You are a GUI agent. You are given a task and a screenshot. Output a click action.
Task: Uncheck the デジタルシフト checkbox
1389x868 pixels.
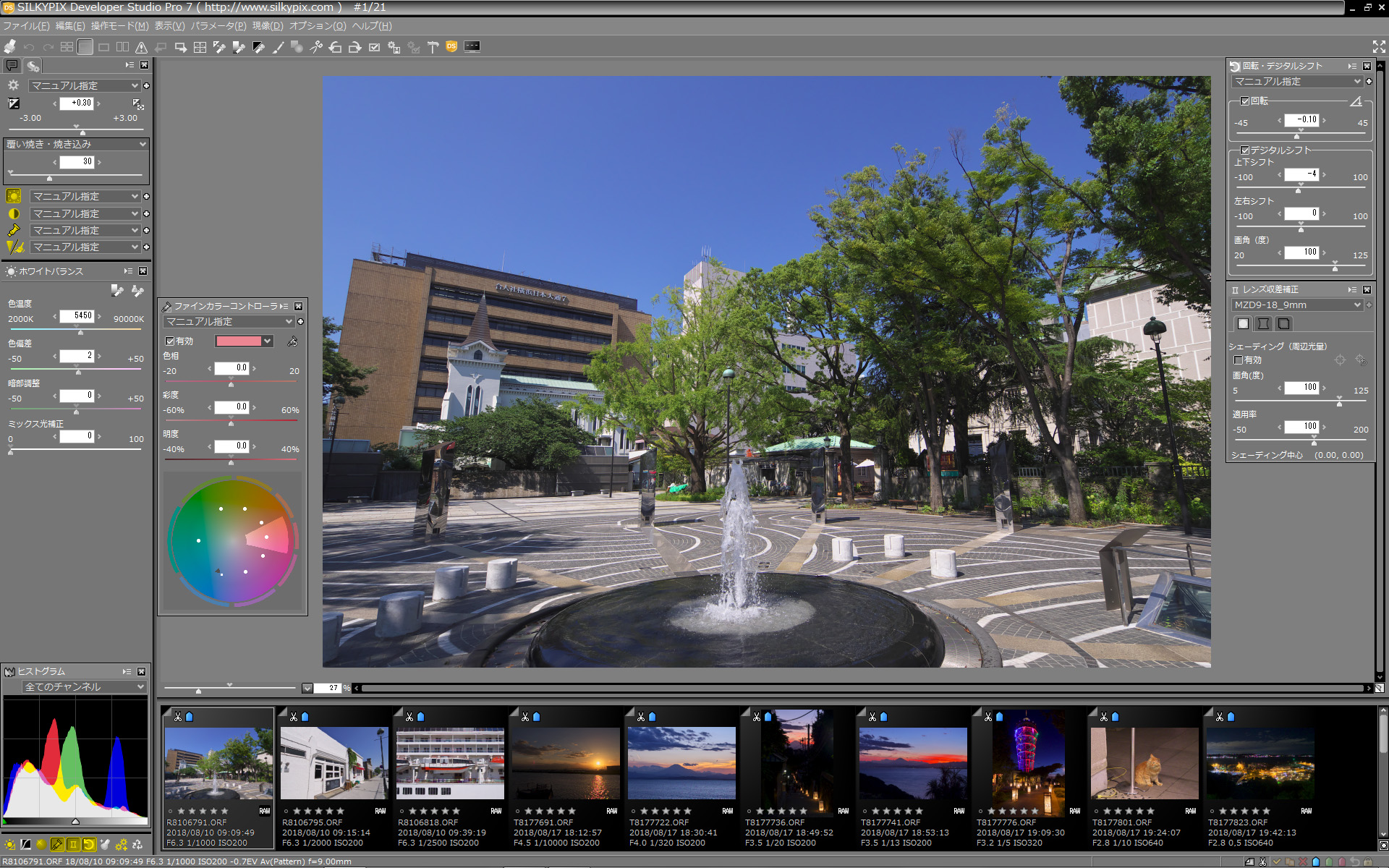[x=1245, y=150]
